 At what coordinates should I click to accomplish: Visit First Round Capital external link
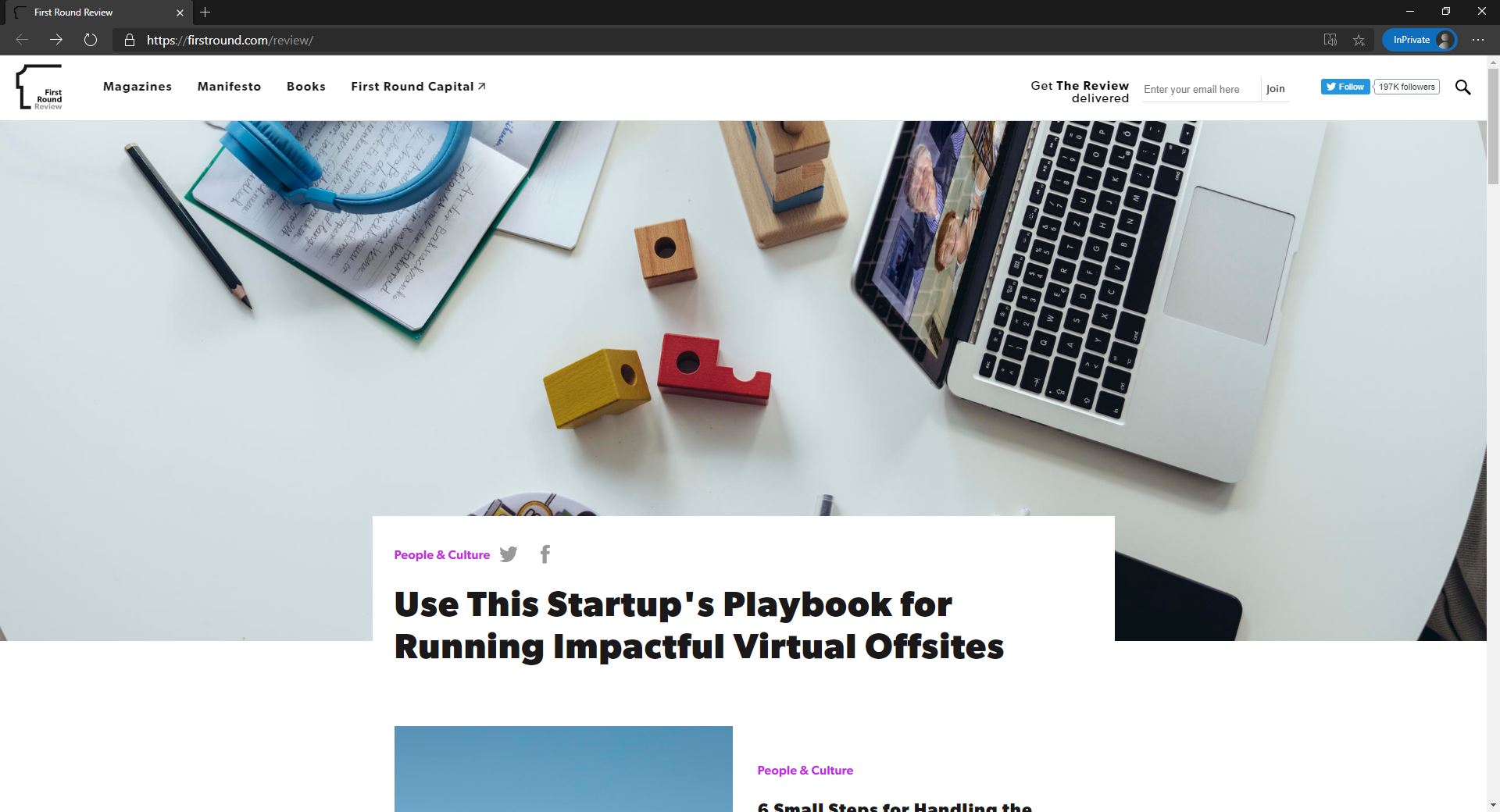pyautogui.click(x=419, y=87)
